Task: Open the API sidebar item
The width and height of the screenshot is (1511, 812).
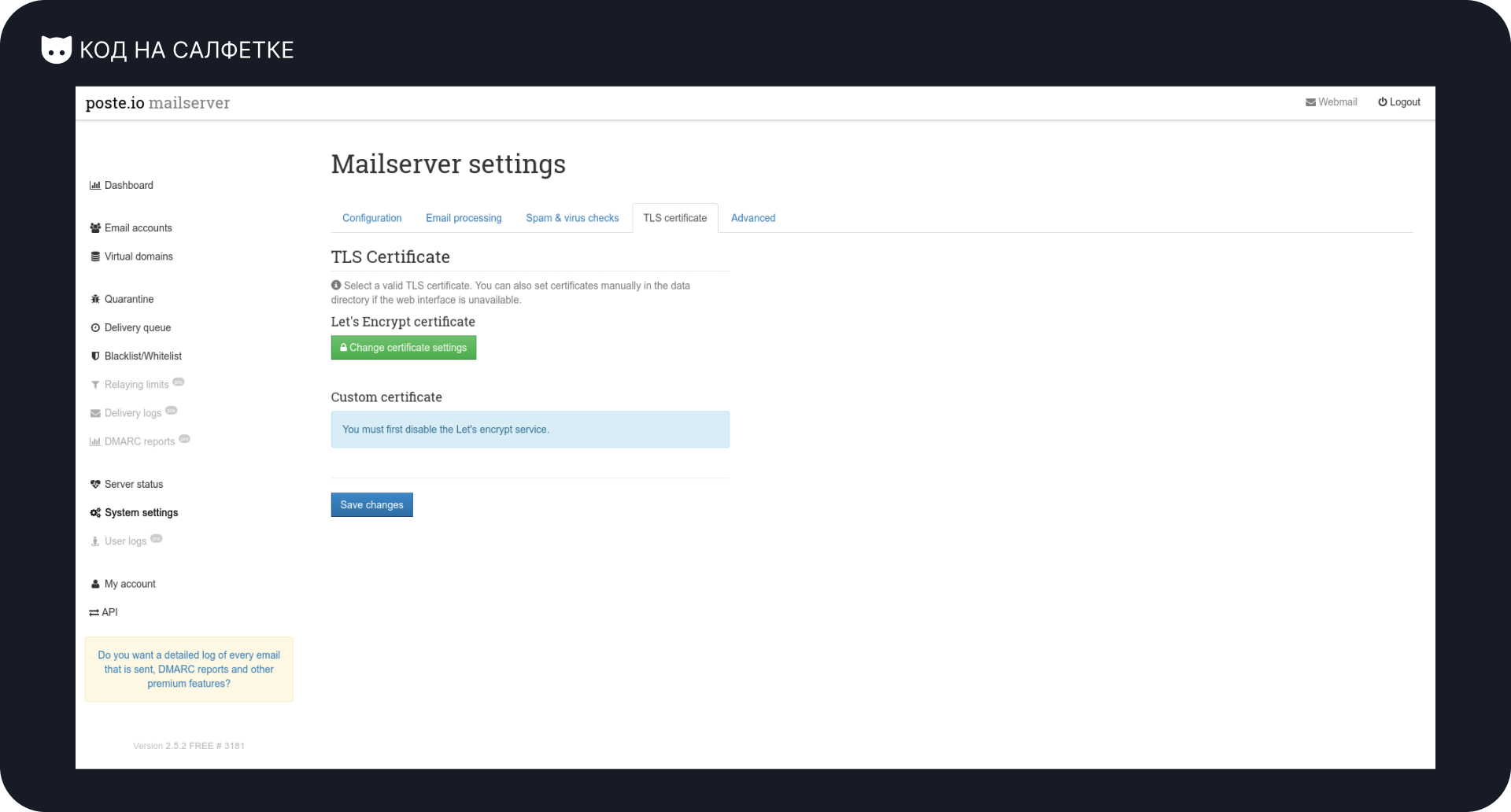Action: (103, 612)
